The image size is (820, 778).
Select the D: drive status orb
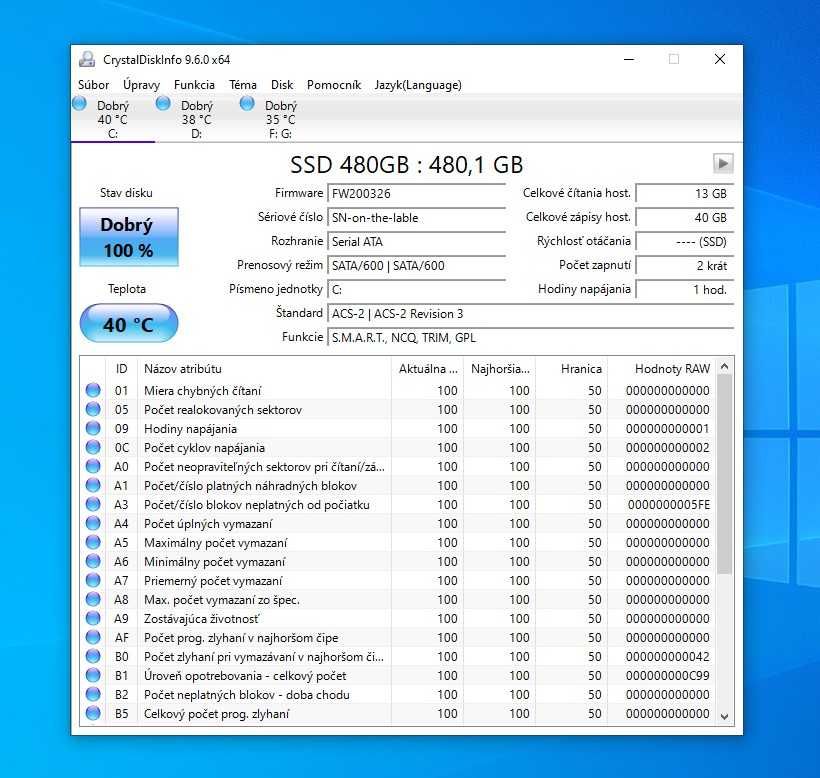point(163,104)
